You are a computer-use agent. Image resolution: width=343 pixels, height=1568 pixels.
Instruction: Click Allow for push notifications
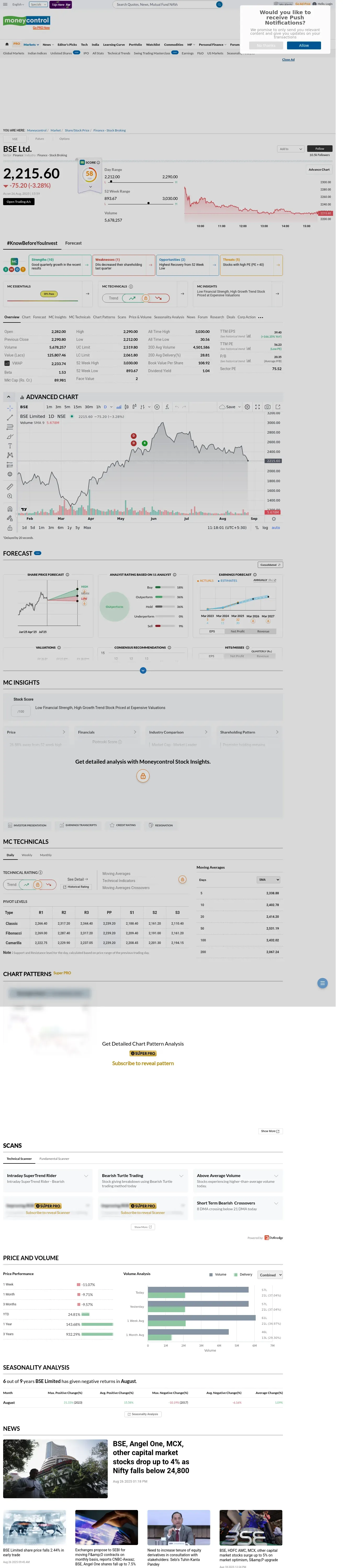coord(304,46)
